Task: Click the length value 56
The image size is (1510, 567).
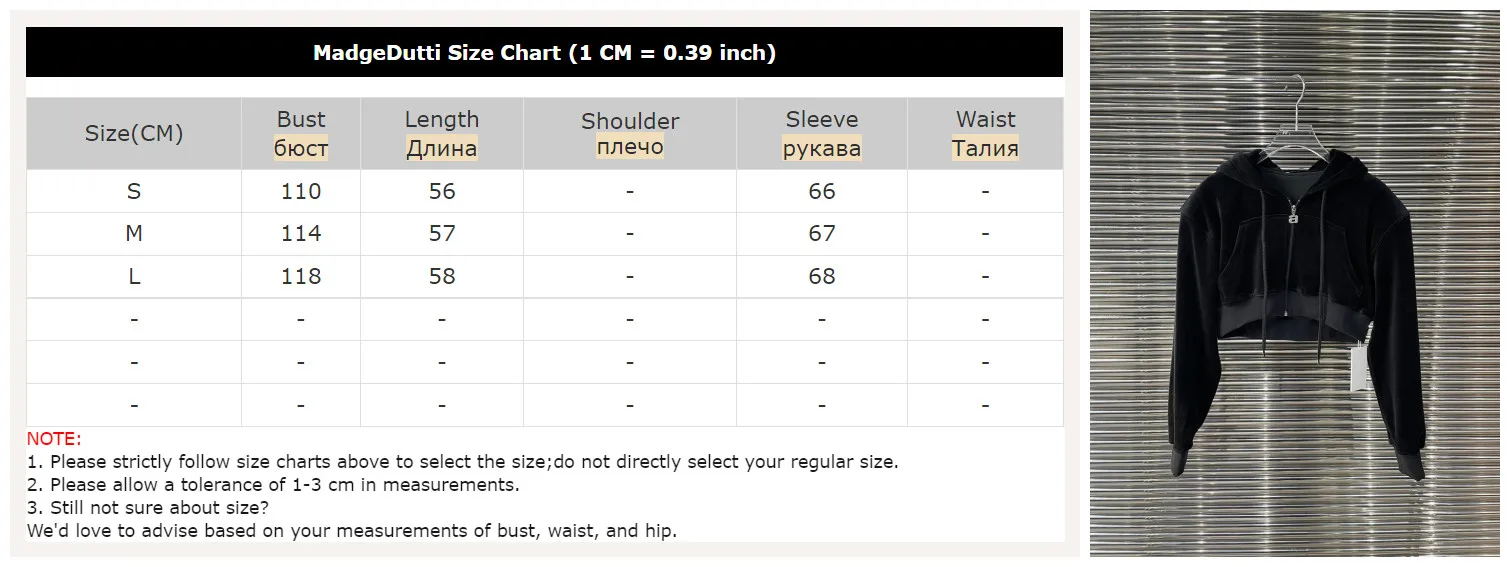Action: (442, 191)
